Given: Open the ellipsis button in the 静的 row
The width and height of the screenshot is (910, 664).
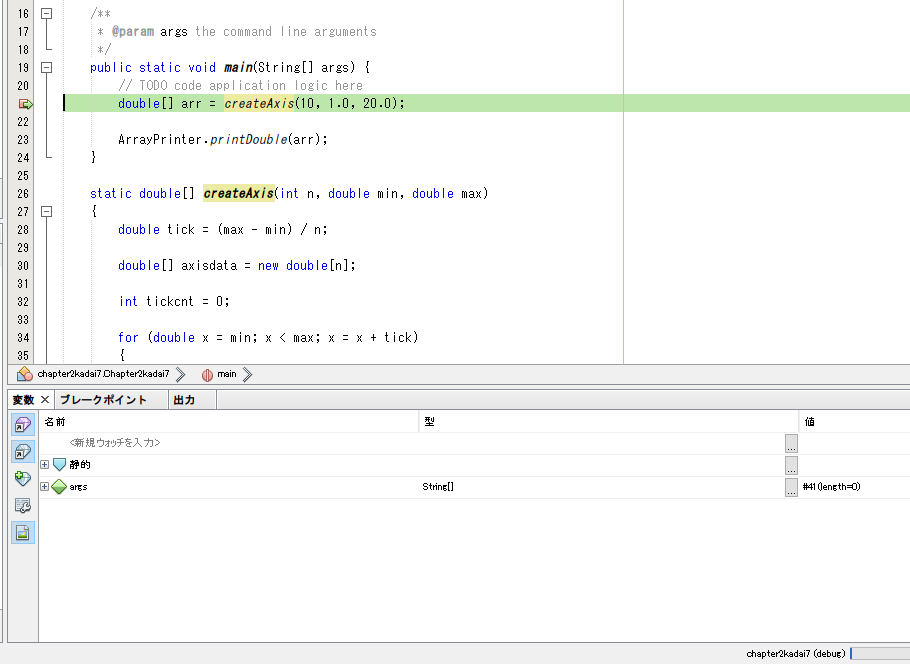Looking at the screenshot, I should coord(791,465).
